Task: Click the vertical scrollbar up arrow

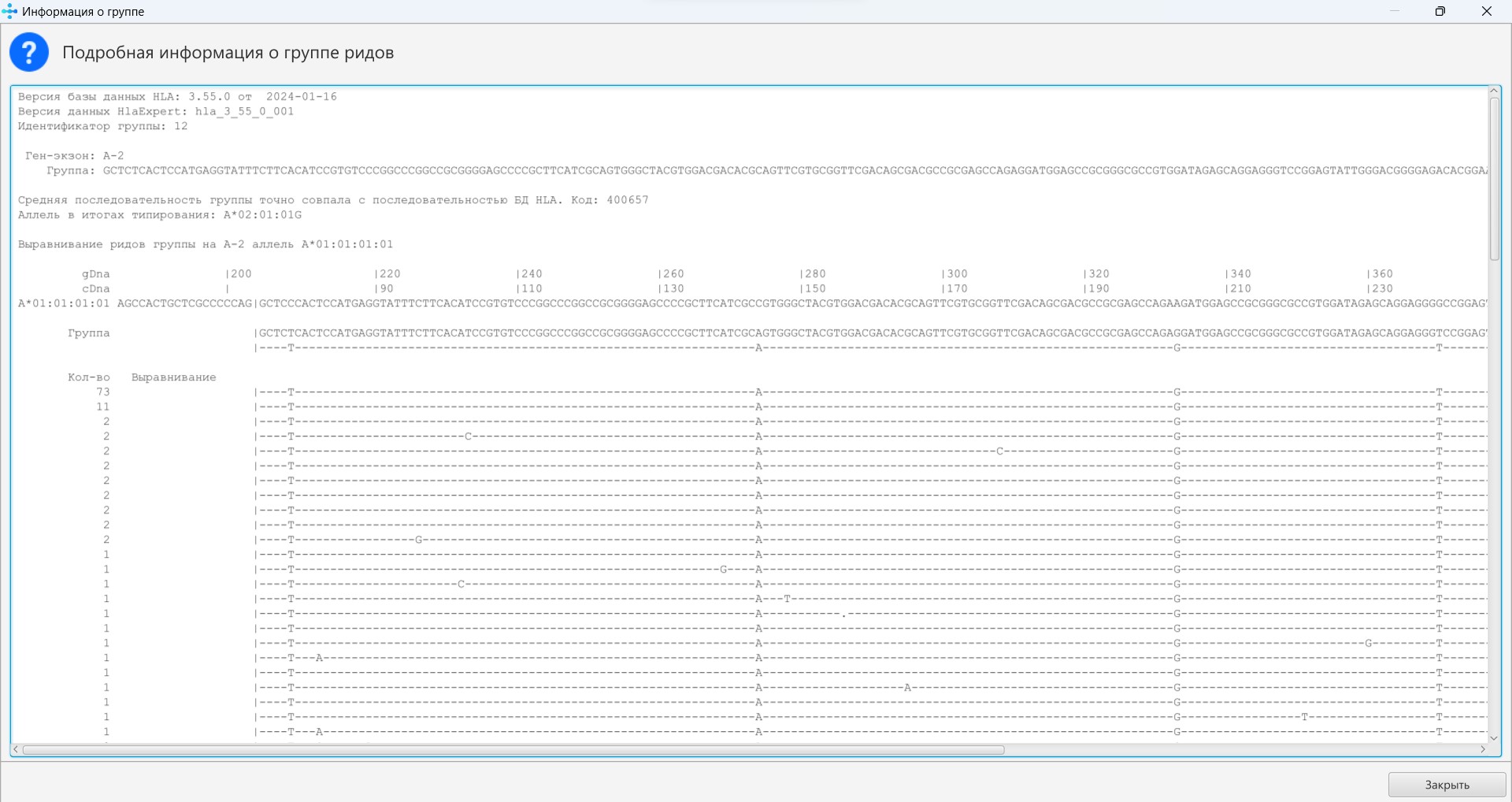Action: [1494, 91]
